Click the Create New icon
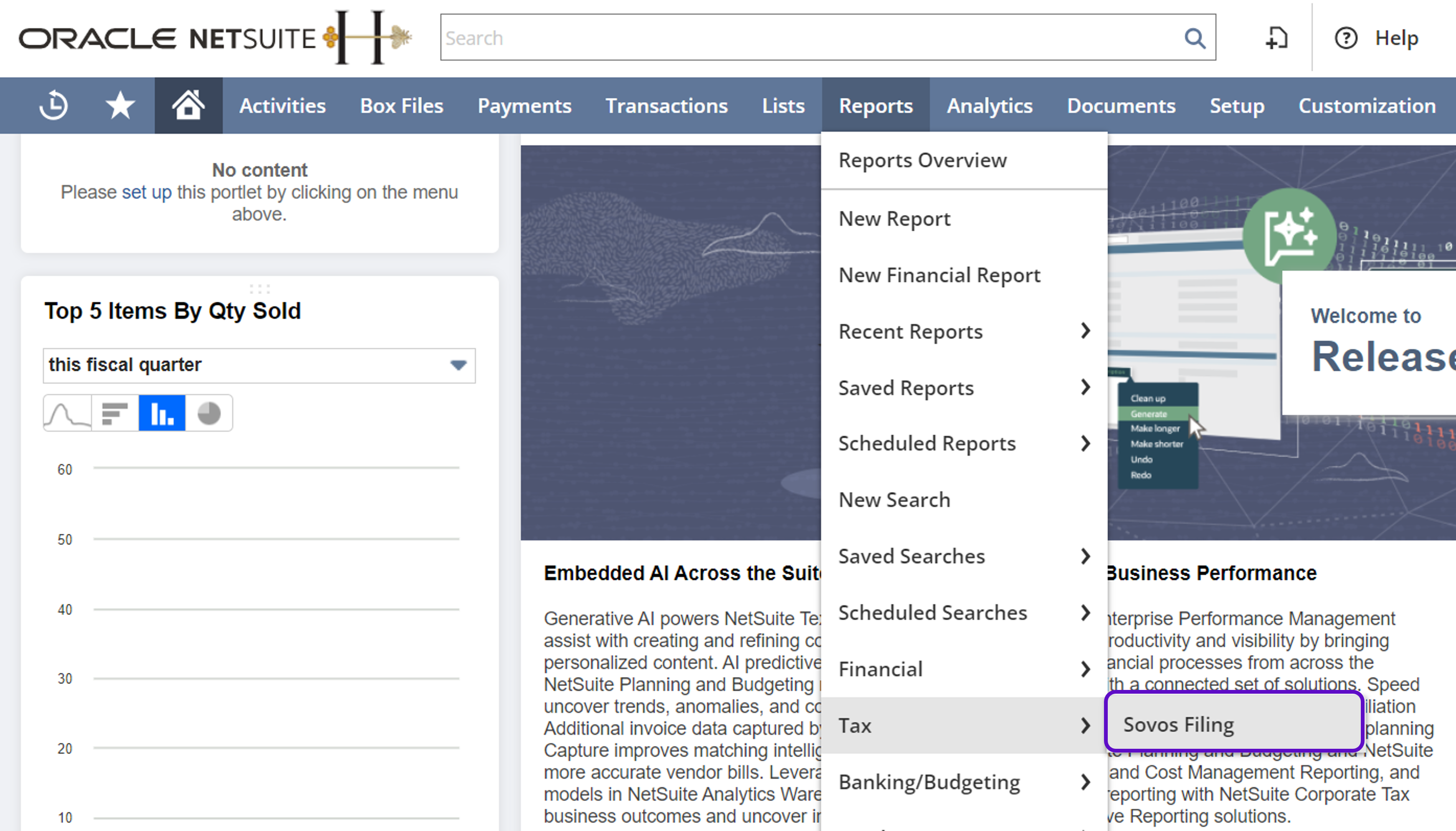The image size is (1456, 831). coord(1277,38)
